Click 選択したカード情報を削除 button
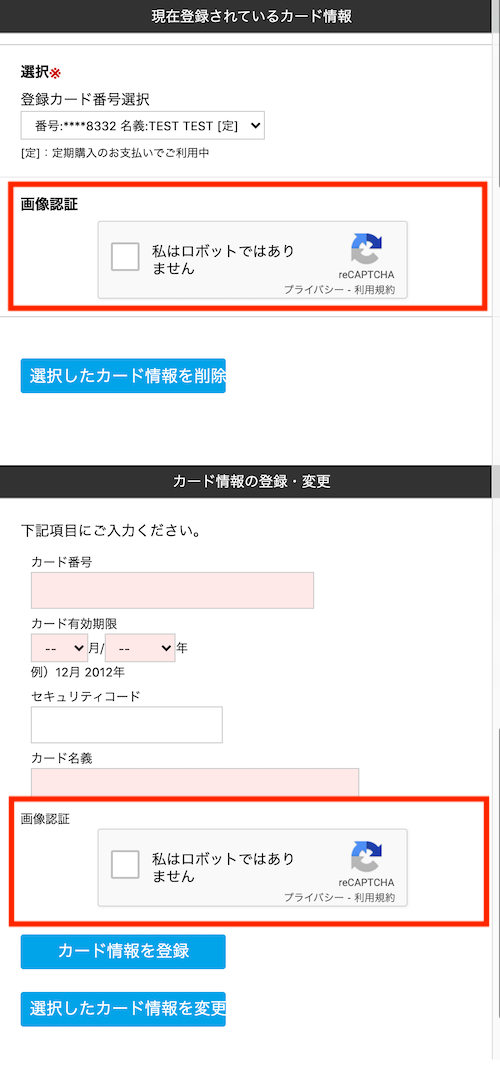Image resolution: width=500 pixels, height=1075 pixels. tap(123, 376)
